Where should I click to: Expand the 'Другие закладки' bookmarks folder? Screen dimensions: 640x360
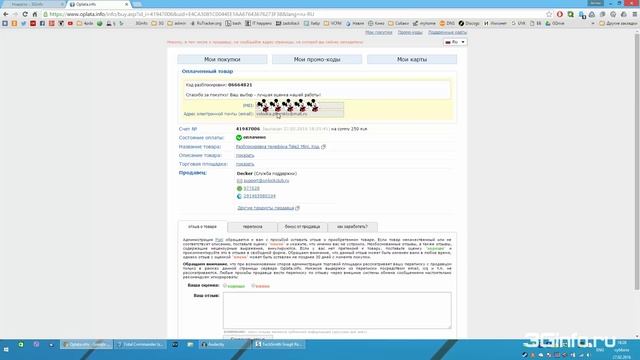618,24
